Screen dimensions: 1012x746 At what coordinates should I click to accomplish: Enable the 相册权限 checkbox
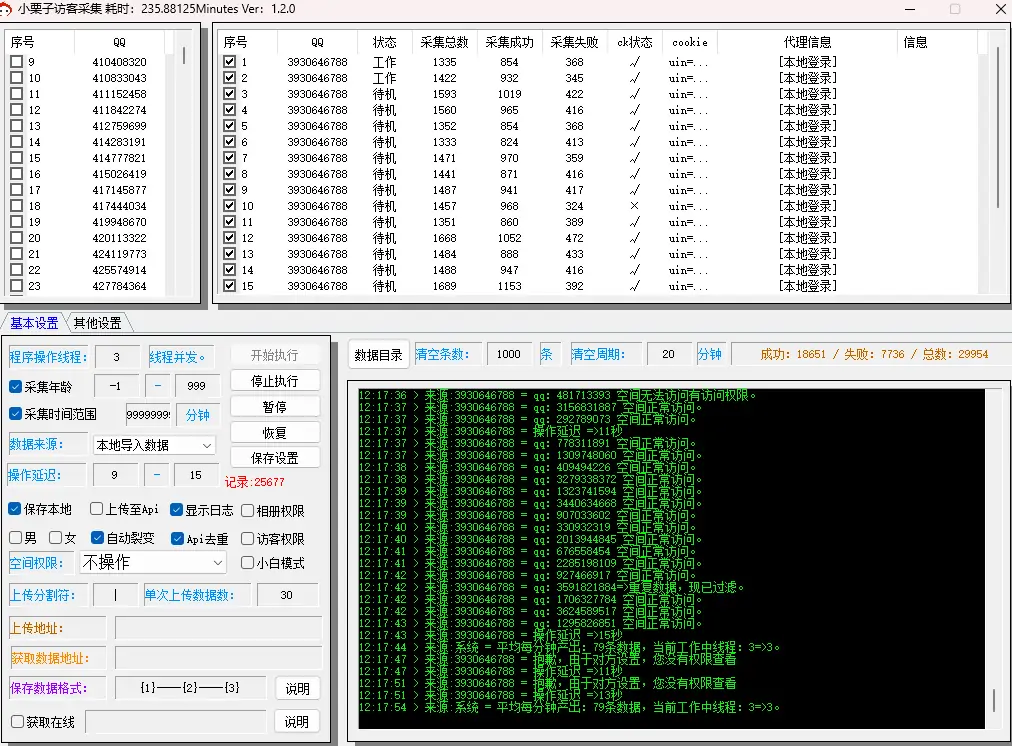(247, 510)
